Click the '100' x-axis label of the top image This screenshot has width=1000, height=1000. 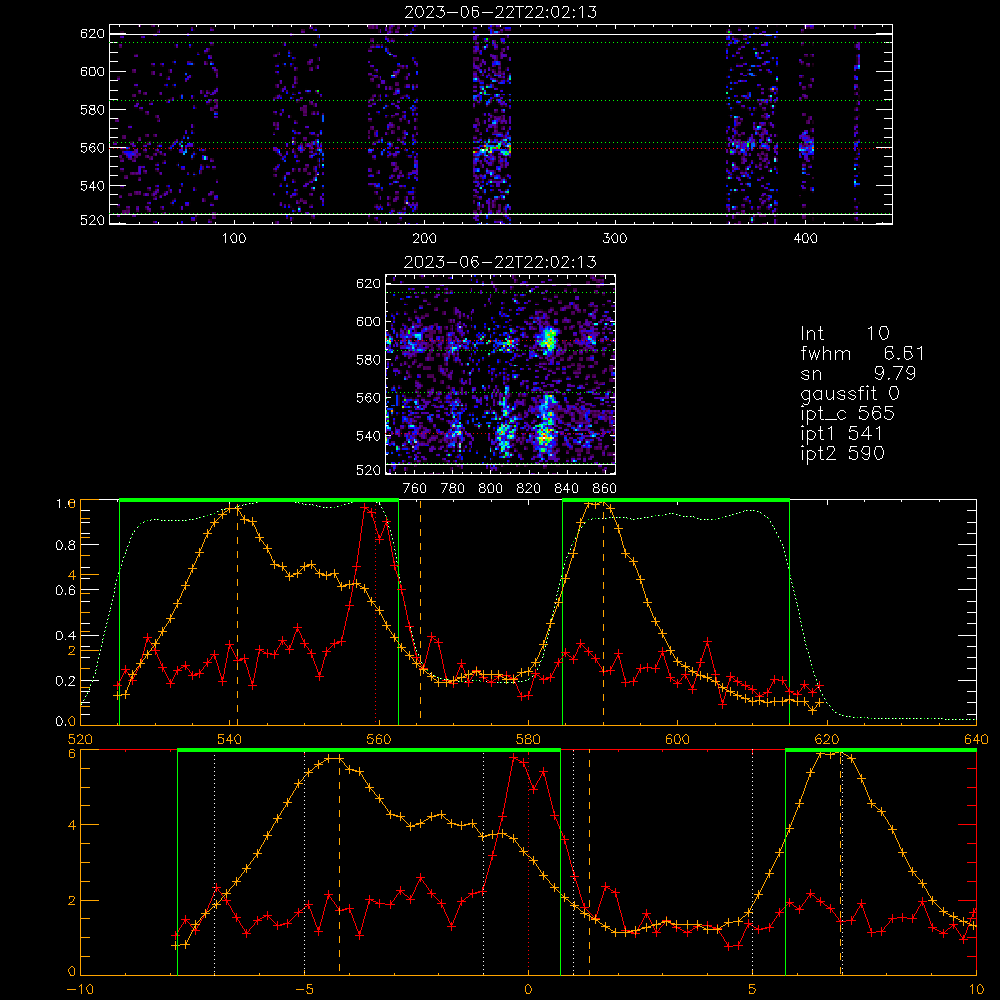[x=234, y=239]
